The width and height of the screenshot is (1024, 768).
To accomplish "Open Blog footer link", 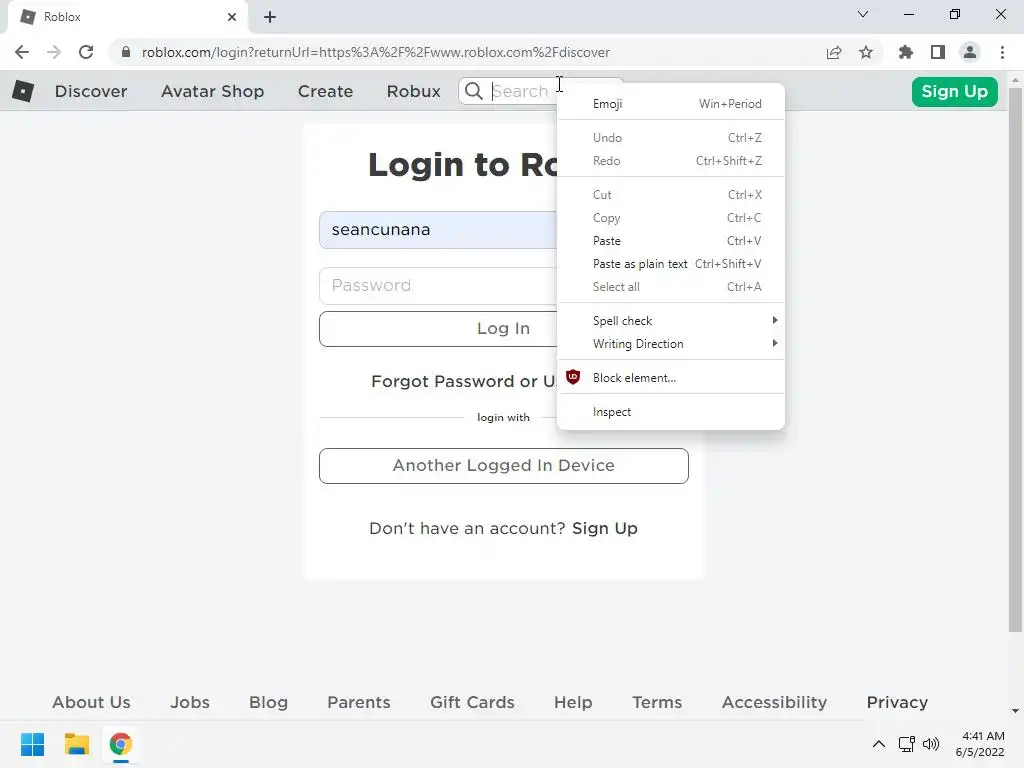I will (x=268, y=702).
